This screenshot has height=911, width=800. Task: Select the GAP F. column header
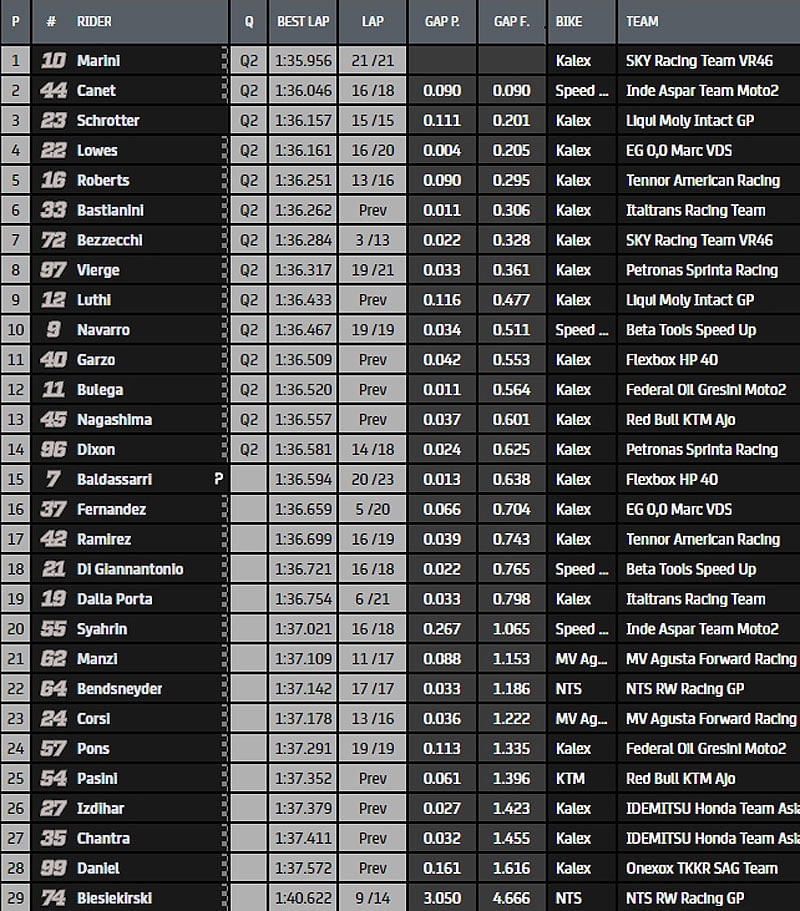[511, 21]
